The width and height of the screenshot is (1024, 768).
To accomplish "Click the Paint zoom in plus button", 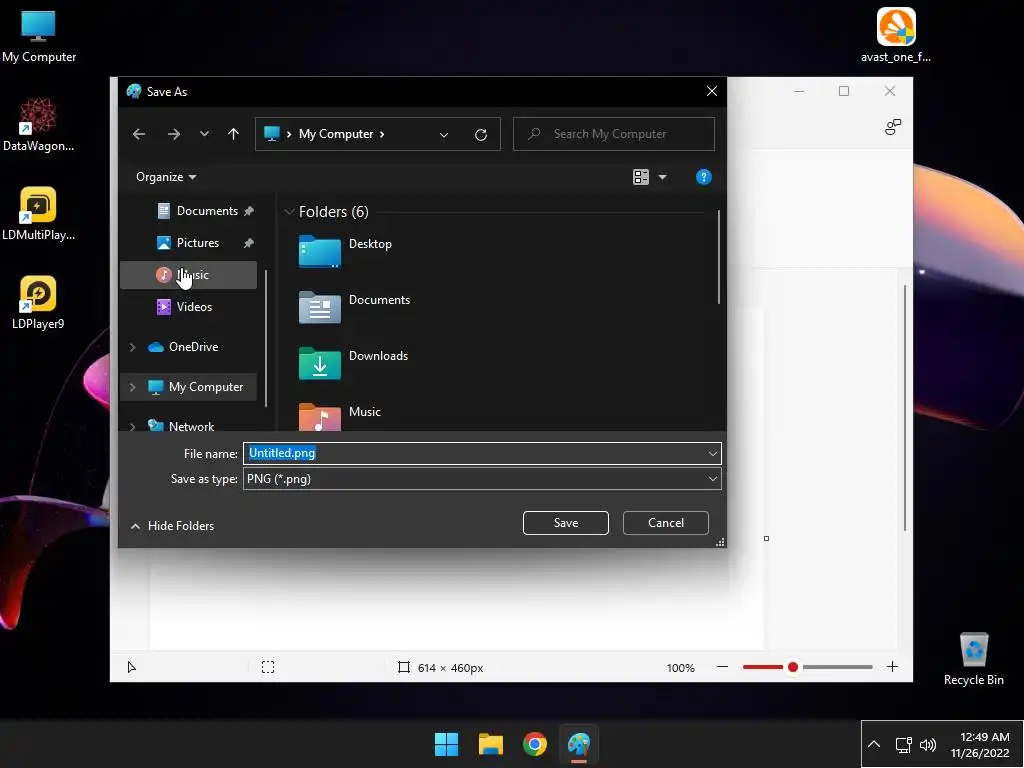I will coord(892,667).
